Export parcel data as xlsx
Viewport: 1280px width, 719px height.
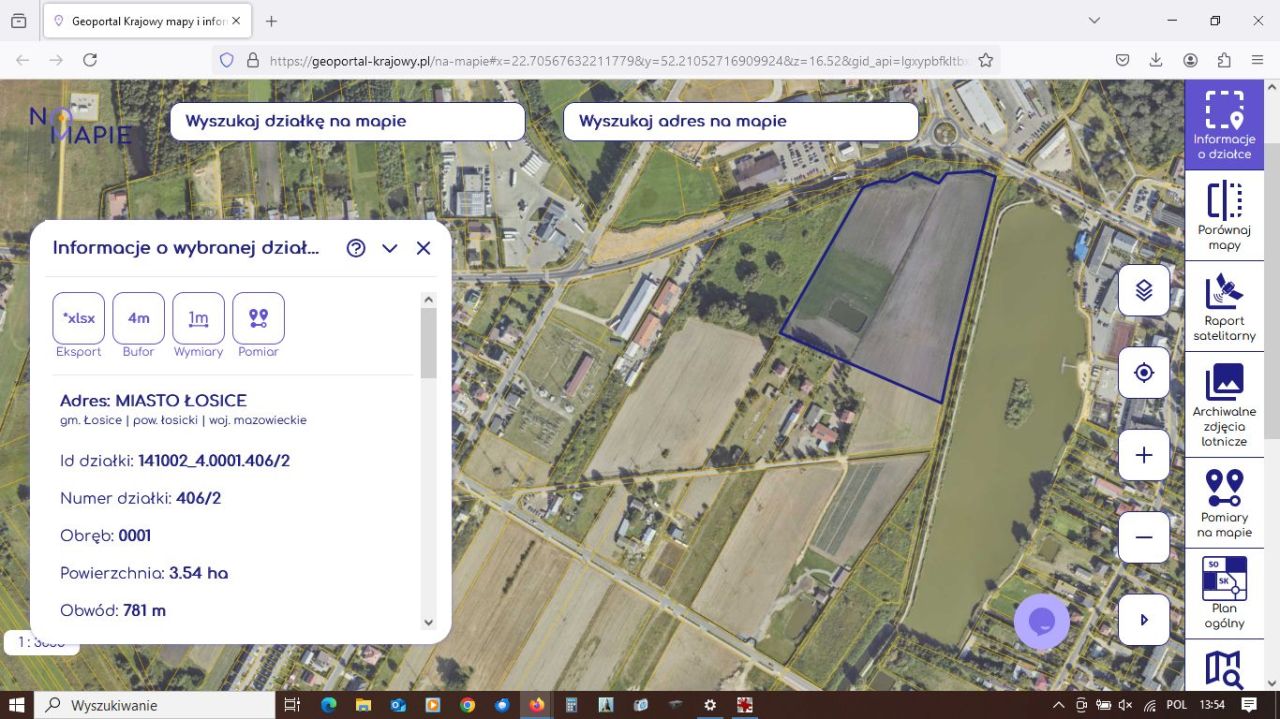[x=79, y=318]
